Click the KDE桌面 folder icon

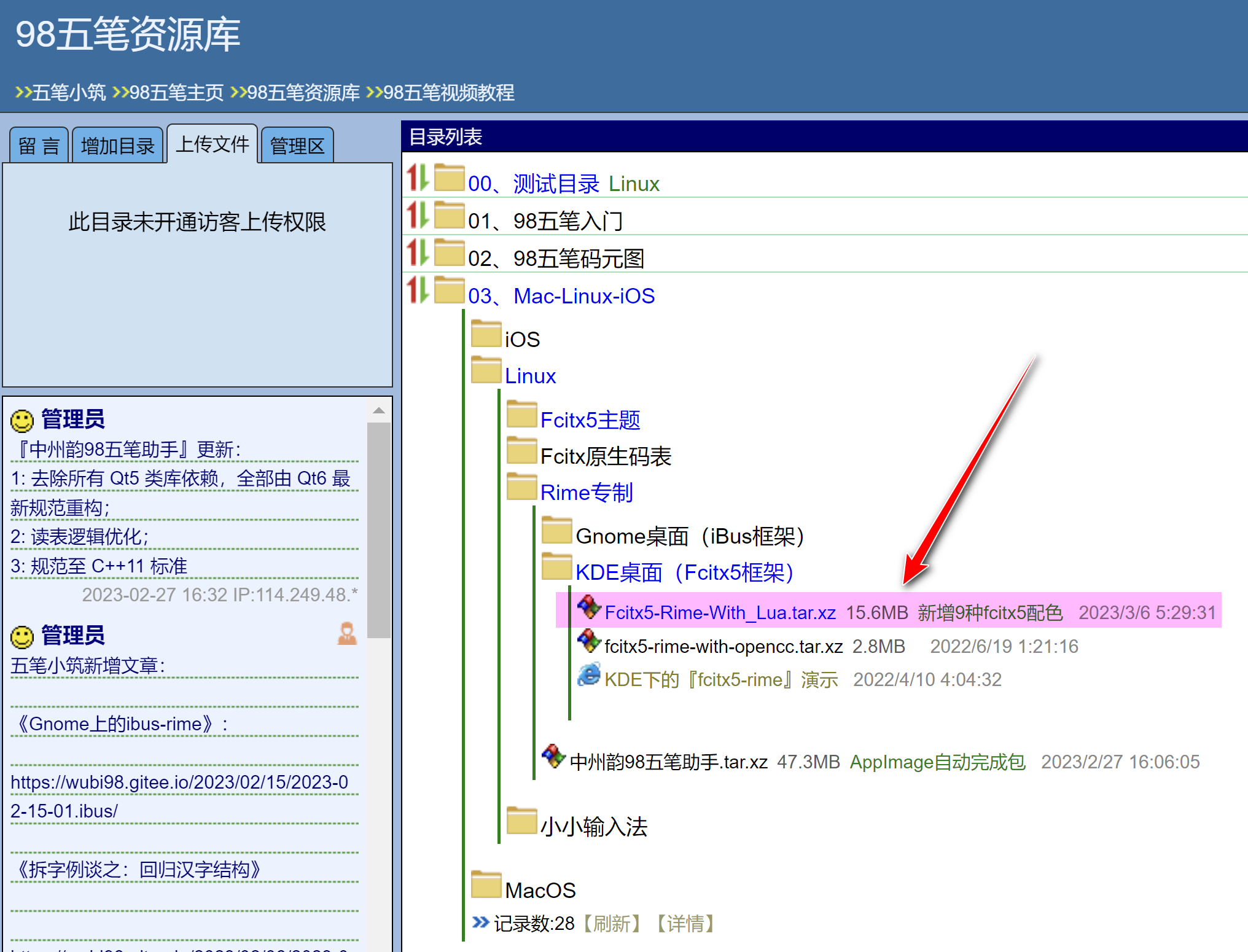click(x=557, y=566)
